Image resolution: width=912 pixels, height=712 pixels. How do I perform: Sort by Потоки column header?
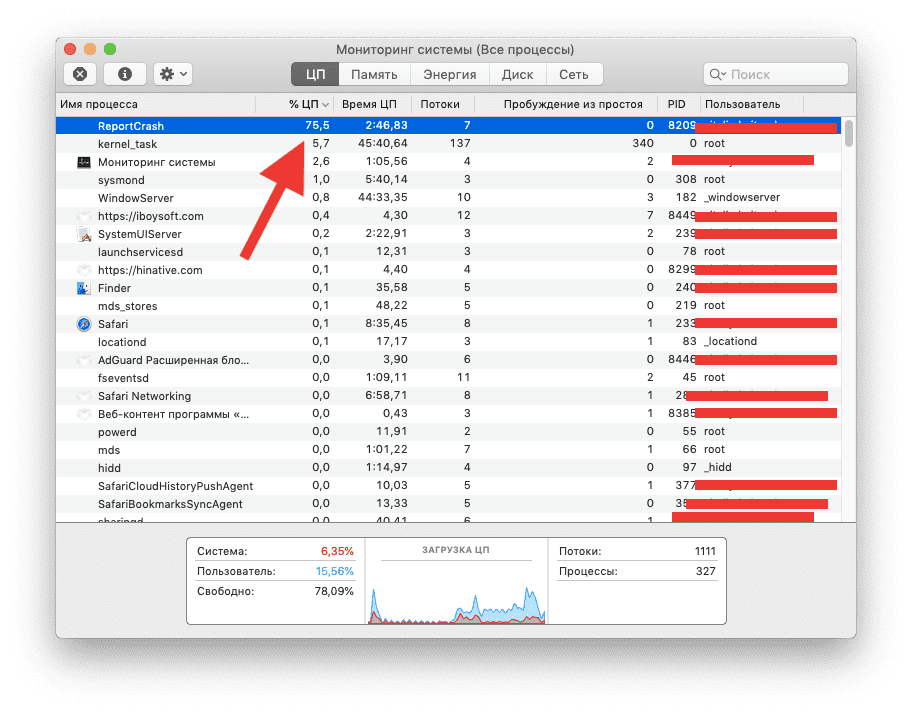(x=443, y=105)
